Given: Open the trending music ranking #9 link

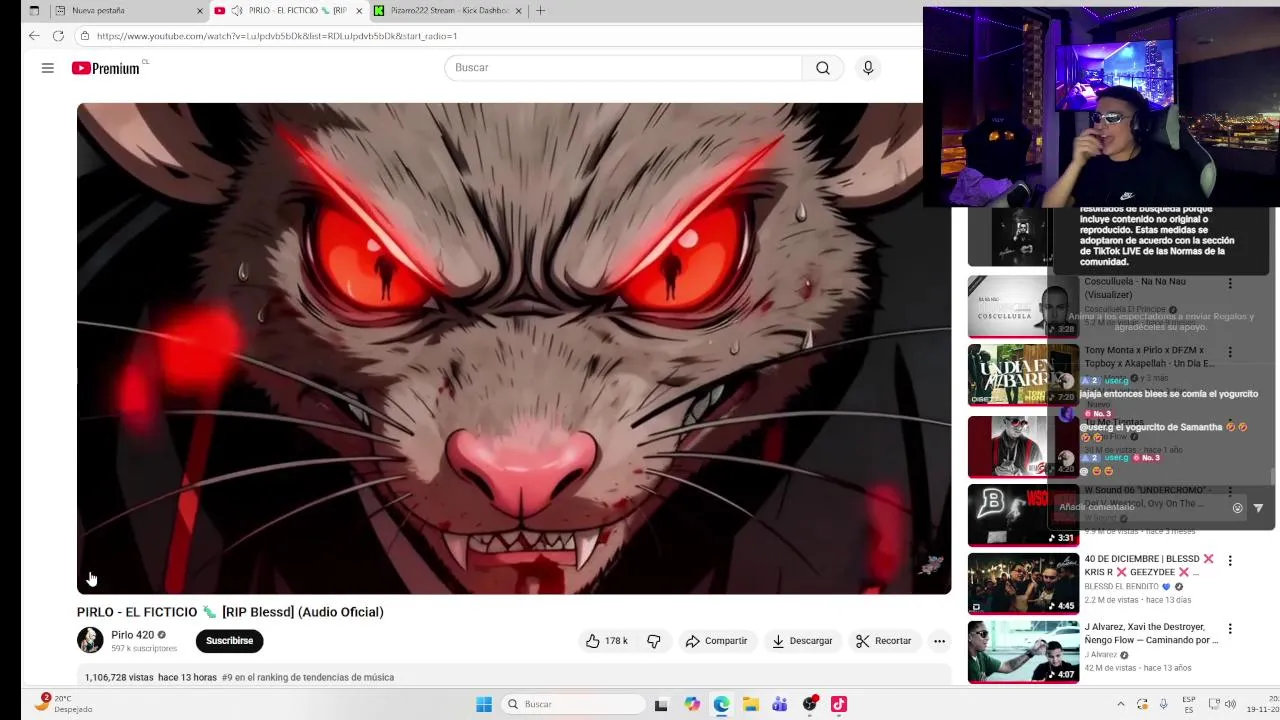Looking at the screenshot, I should (308, 677).
